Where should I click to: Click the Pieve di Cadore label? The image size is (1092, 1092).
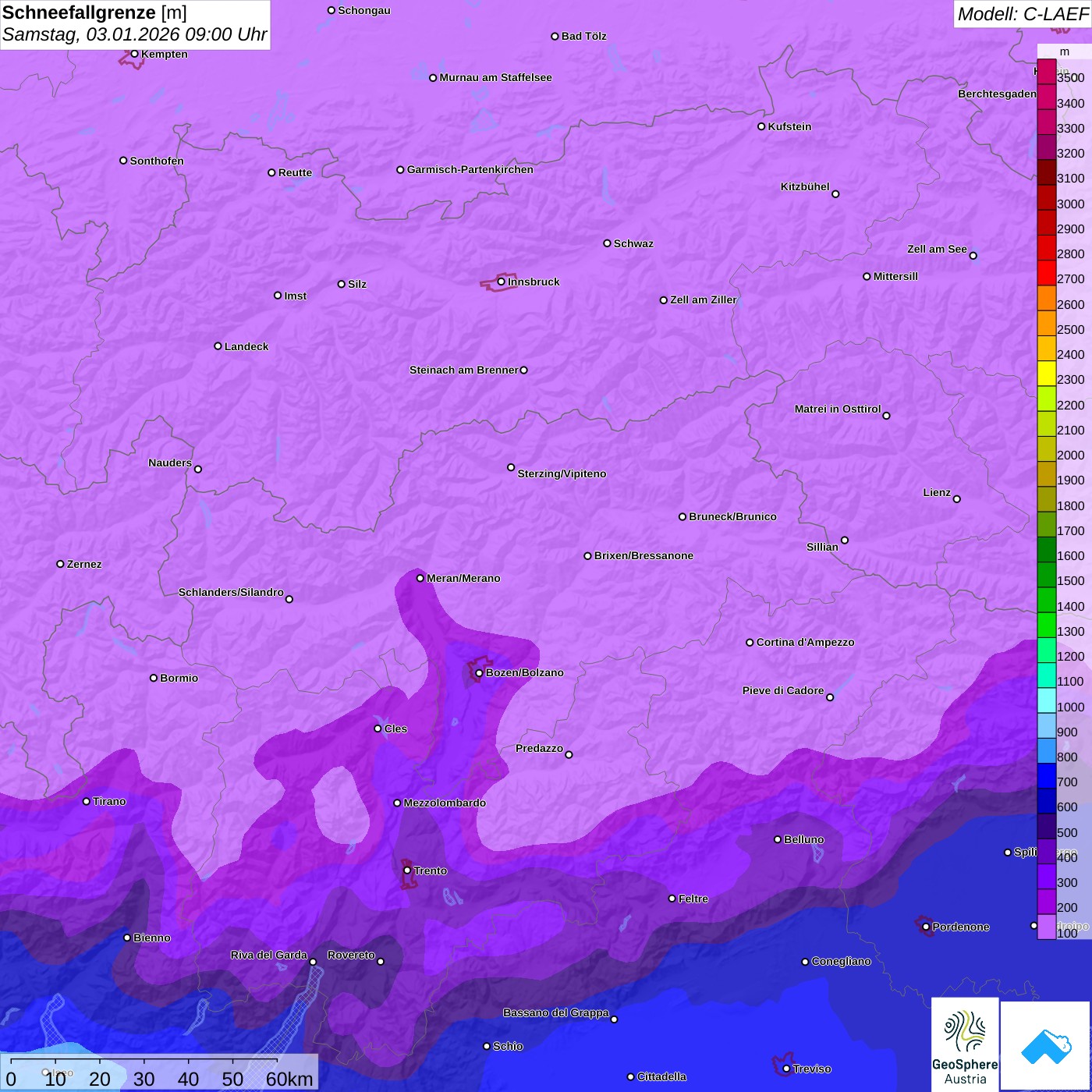(783, 690)
